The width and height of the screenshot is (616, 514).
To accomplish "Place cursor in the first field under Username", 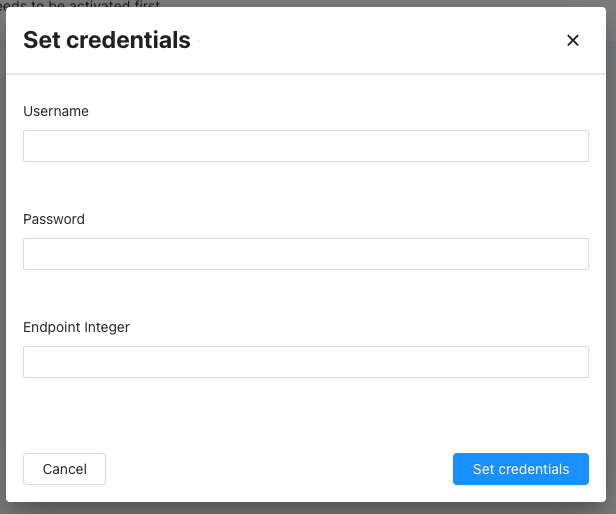I will (x=305, y=146).
